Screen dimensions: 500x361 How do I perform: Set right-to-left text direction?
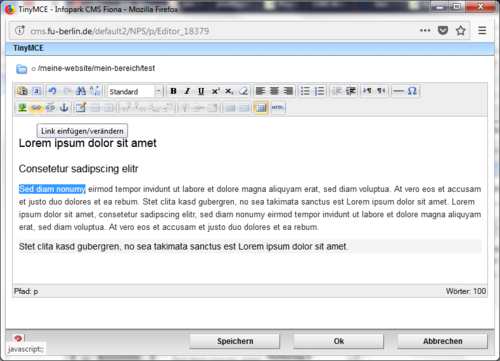381,91
